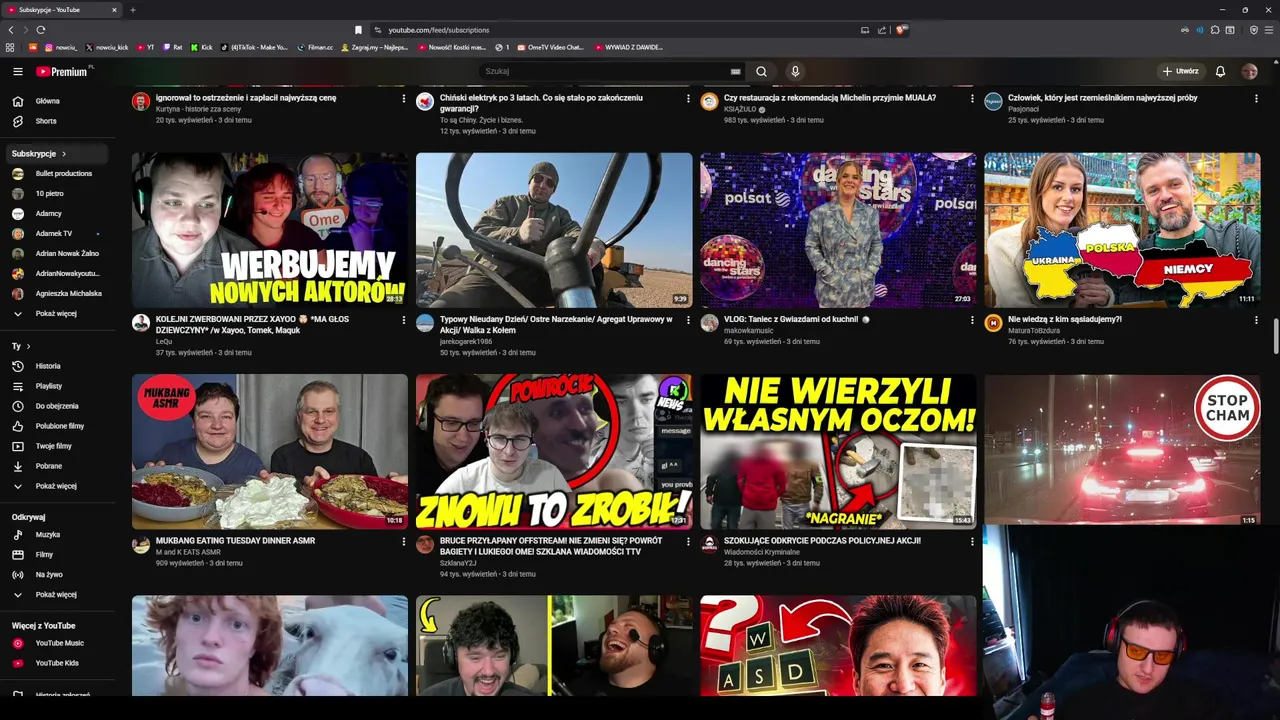Open the account avatar menu
Viewport: 1280px width, 720px height.
[1249, 72]
